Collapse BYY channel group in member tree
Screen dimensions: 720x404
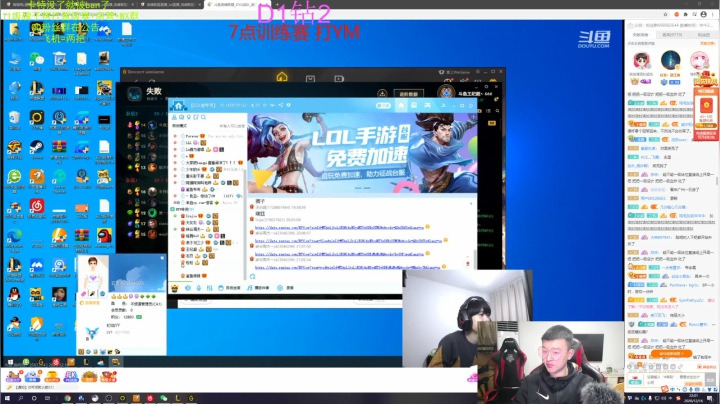pos(173,209)
